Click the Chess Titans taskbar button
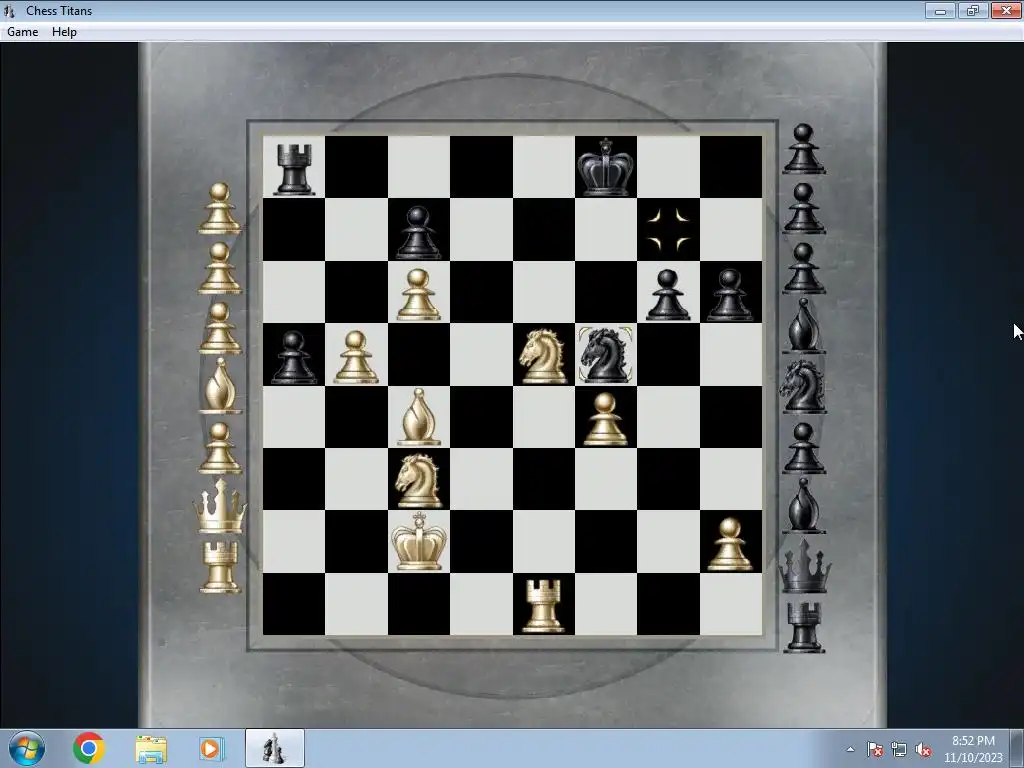 274,748
